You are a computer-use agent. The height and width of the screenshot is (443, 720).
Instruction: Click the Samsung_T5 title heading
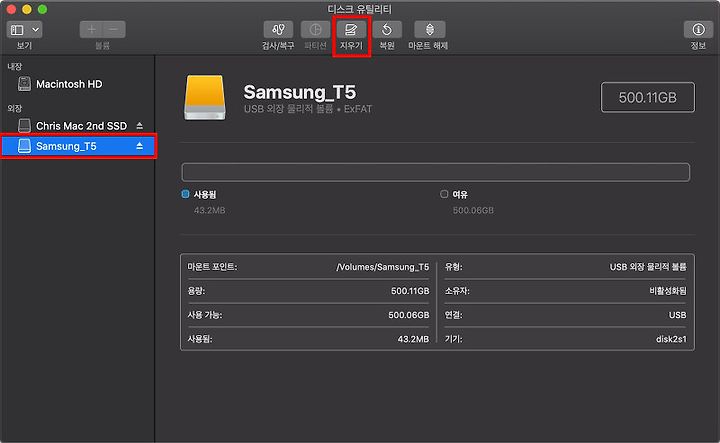(x=300, y=92)
